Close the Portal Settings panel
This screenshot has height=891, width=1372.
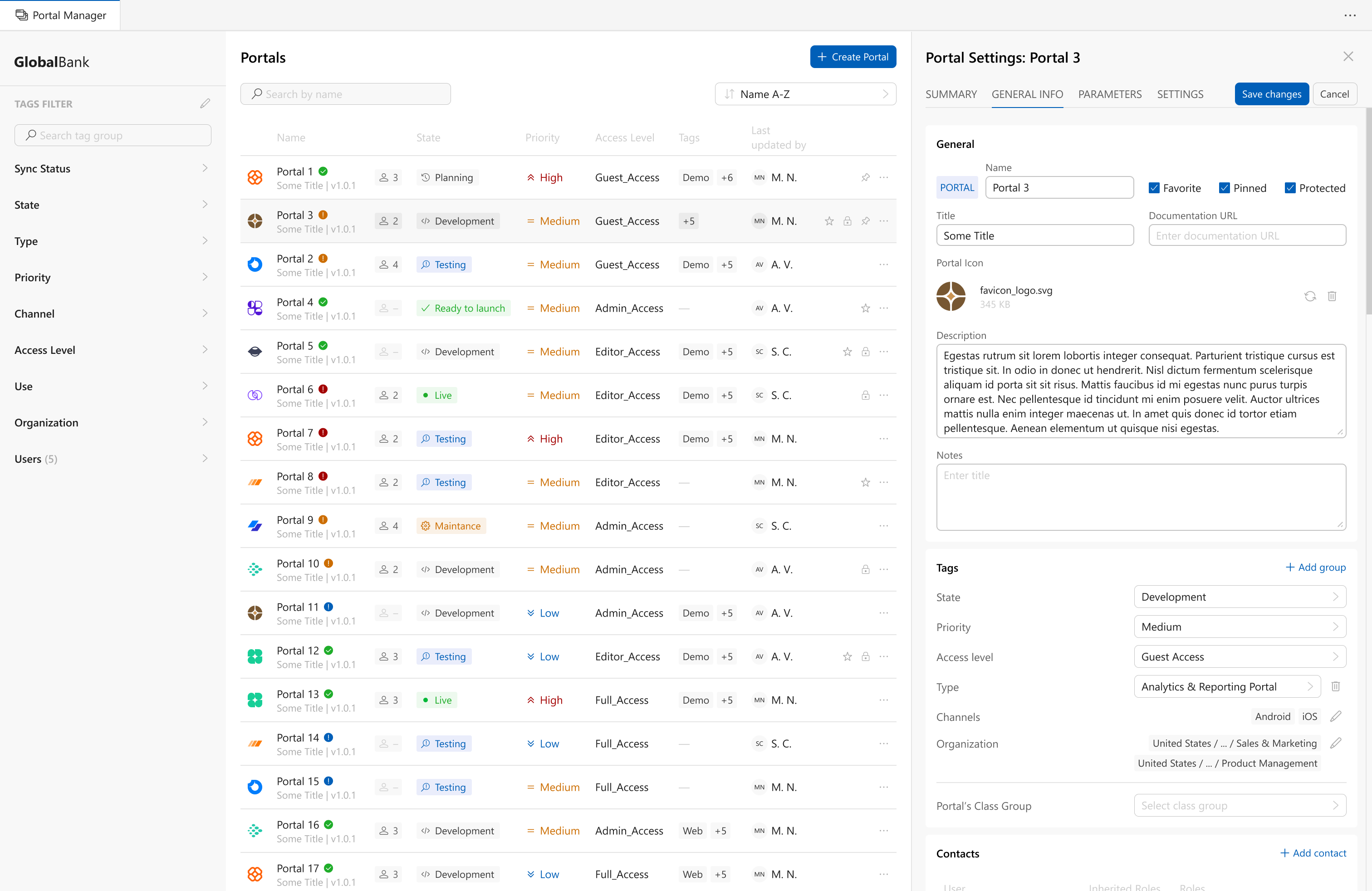(1348, 56)
